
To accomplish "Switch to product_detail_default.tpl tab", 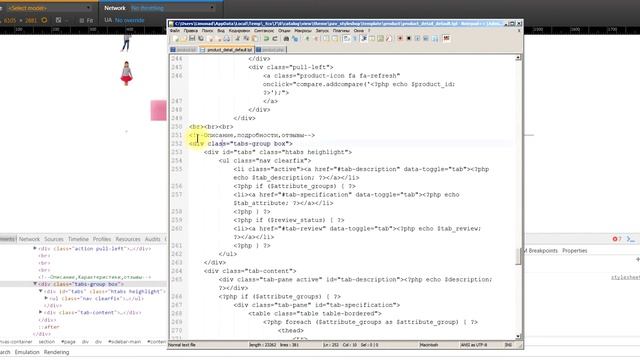I will click(227, 49).
